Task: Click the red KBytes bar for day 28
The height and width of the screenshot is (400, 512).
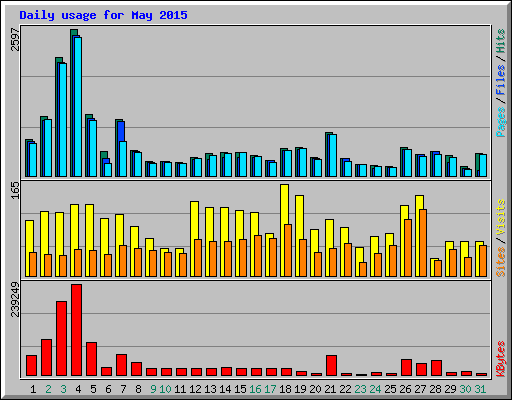Action: (436, 368)
